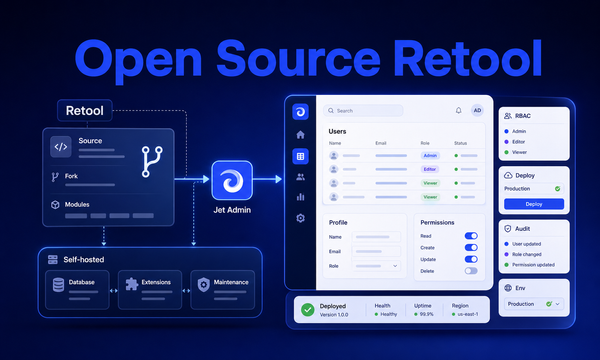Click the large Jet Admin center logo tile
Screen dimensions: 600x360
(x=232, y=180)
